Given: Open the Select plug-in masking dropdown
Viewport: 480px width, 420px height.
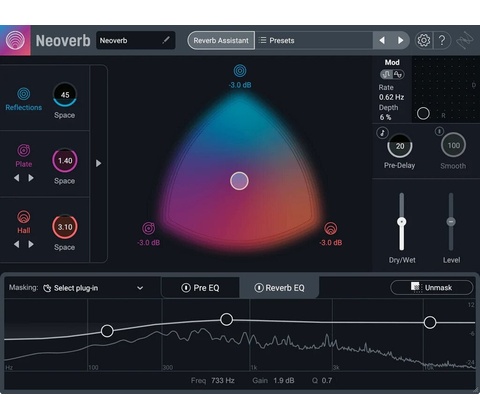Looking at the screenshot, I should coord(93,288).
